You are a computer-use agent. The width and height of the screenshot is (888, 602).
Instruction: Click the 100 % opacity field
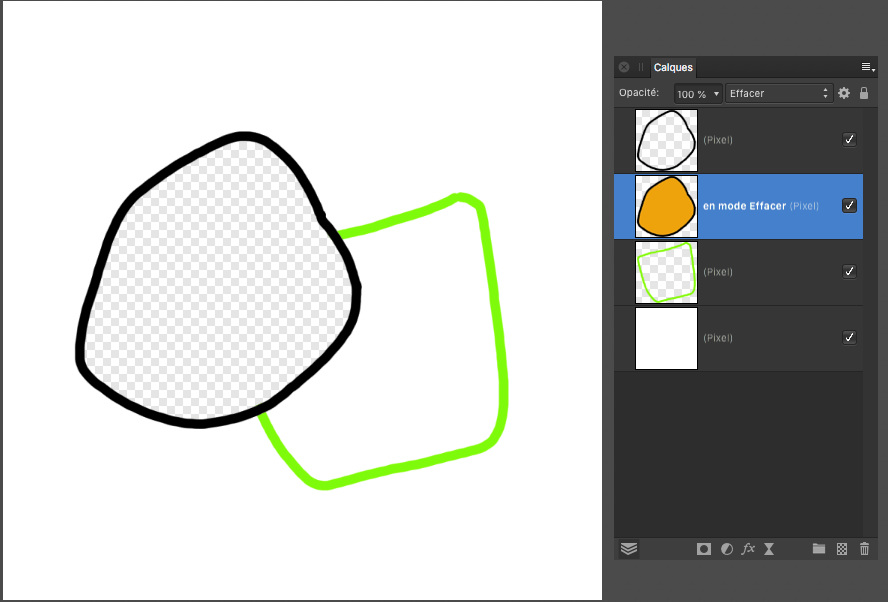692,94
